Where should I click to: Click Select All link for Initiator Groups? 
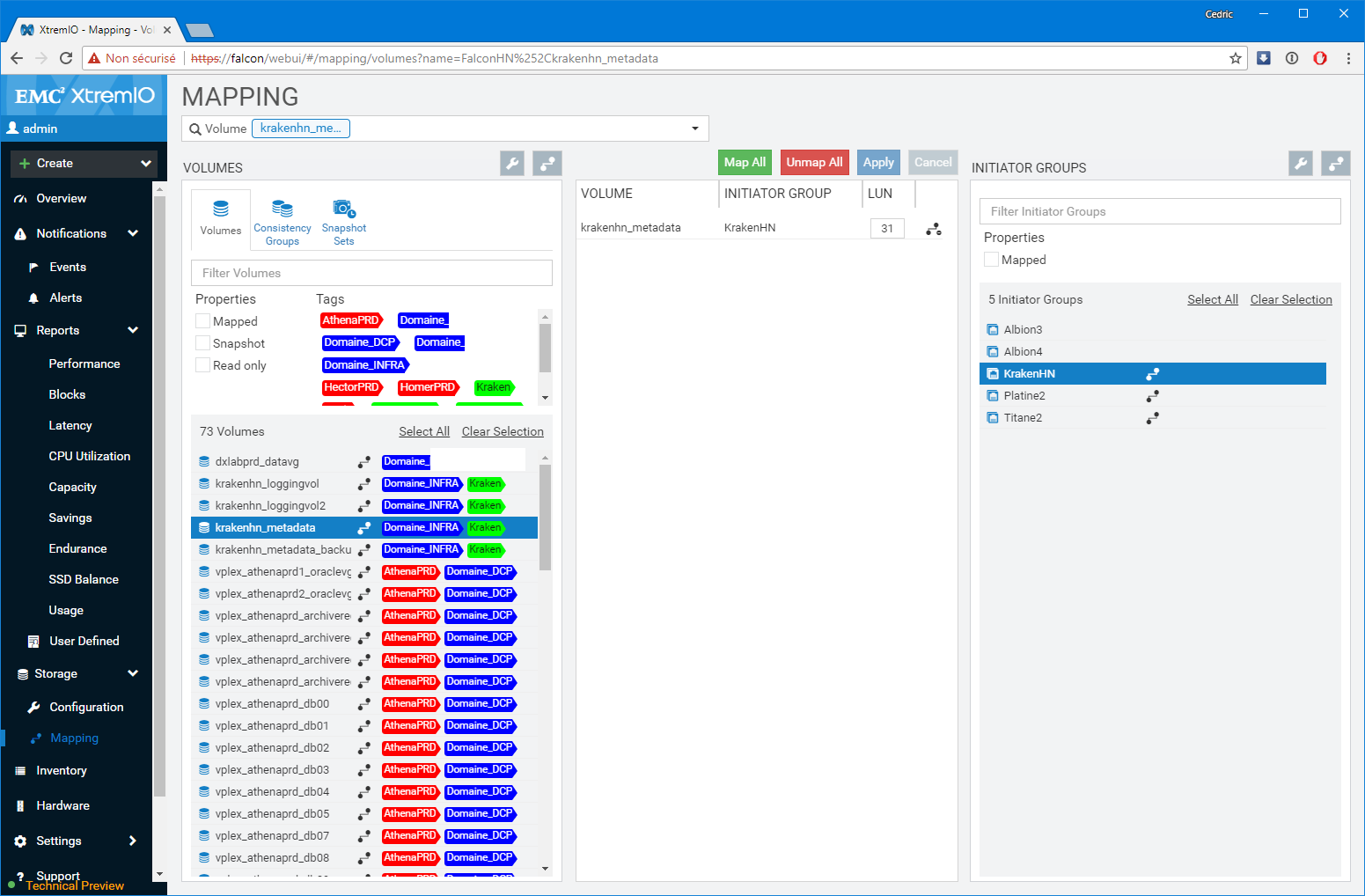click(x=1212, y=299)
